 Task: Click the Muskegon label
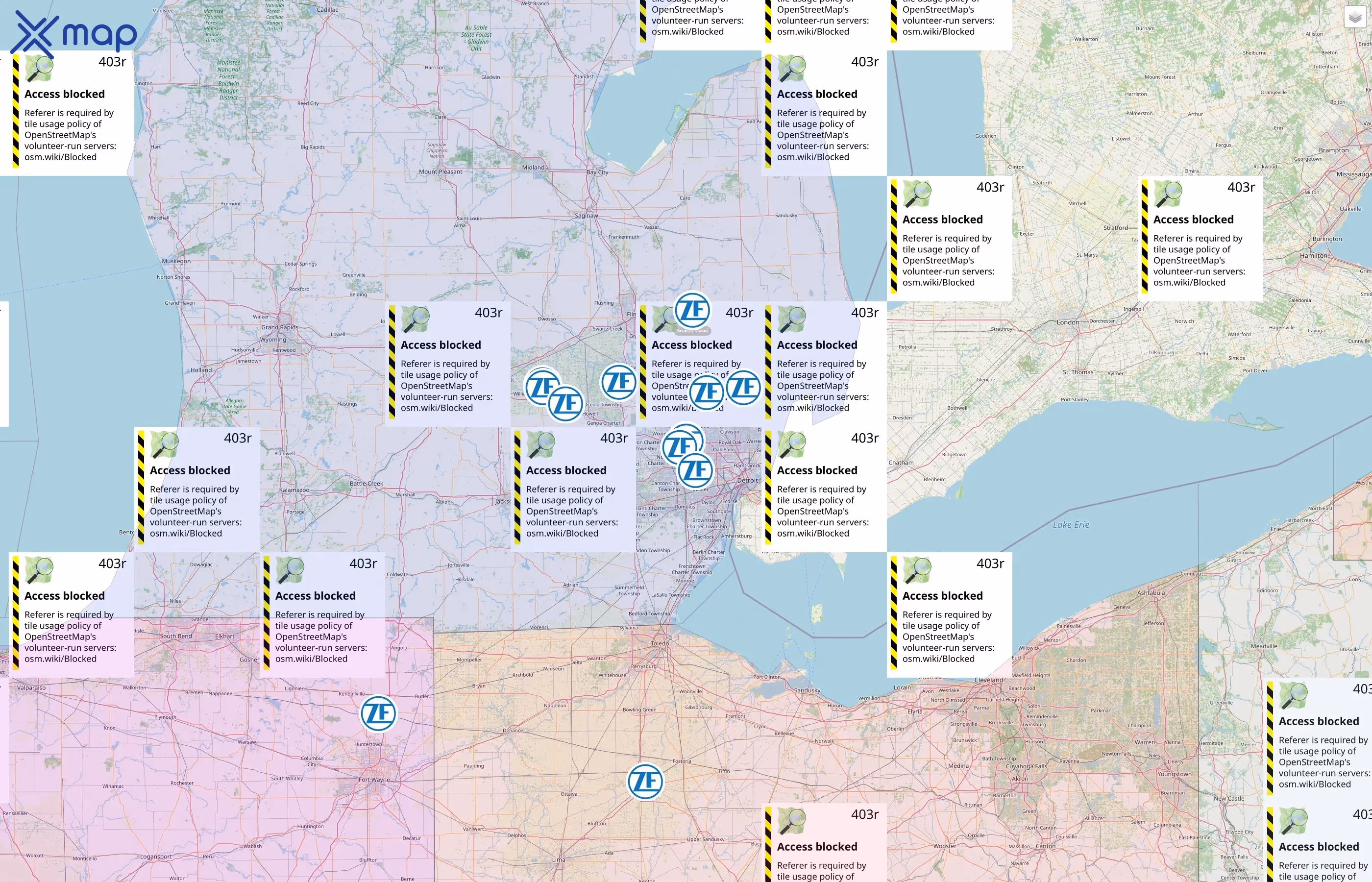coord(176,261)
